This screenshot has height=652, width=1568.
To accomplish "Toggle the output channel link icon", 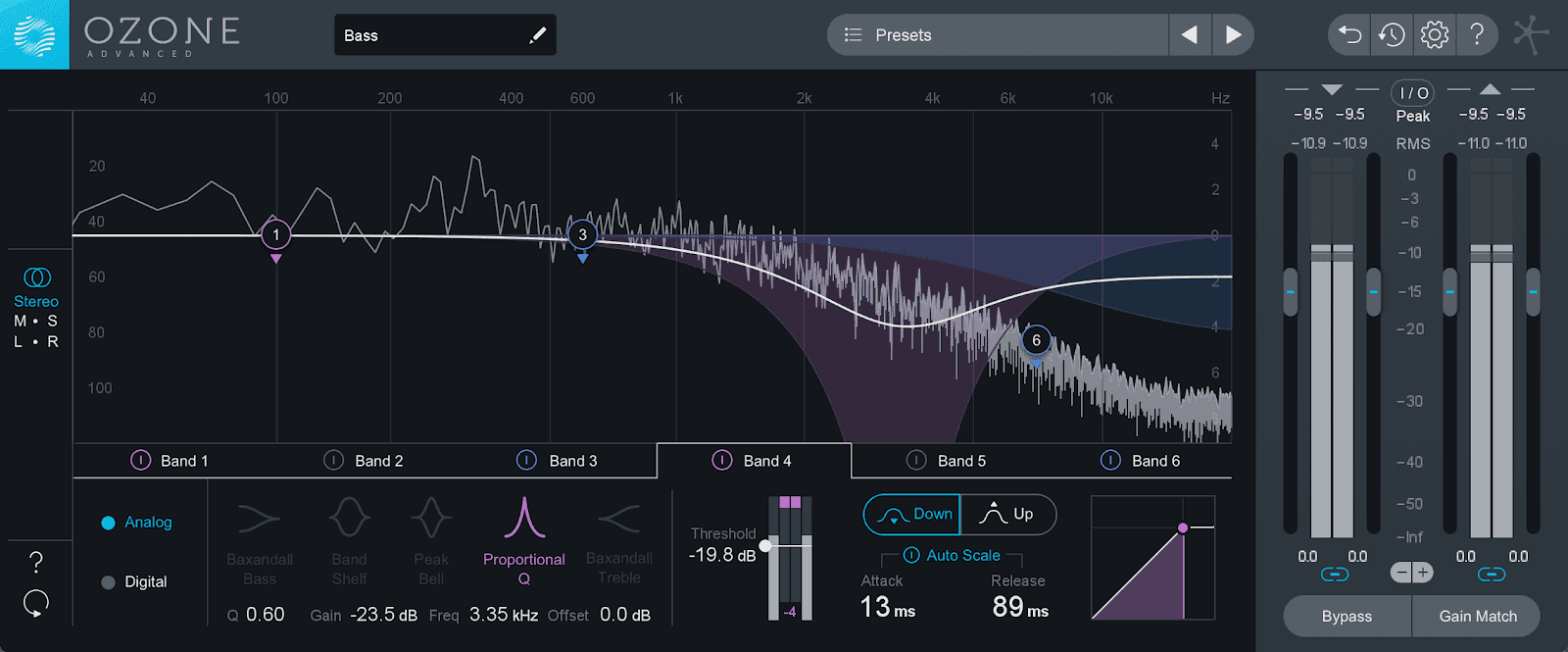I will 1492,575.
